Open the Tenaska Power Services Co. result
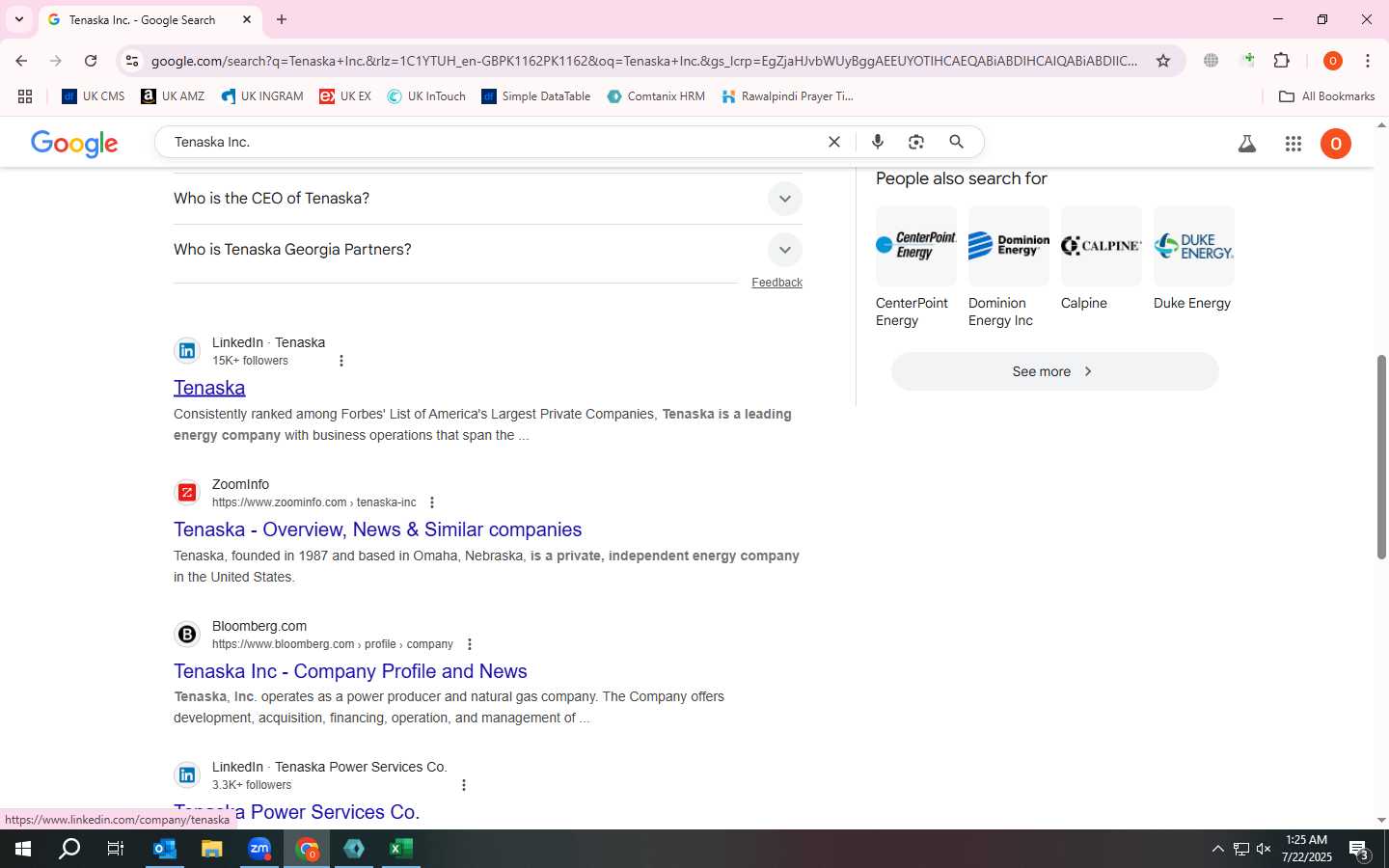The width and height of the screenshot is (1389, 868). pos(296,812)
